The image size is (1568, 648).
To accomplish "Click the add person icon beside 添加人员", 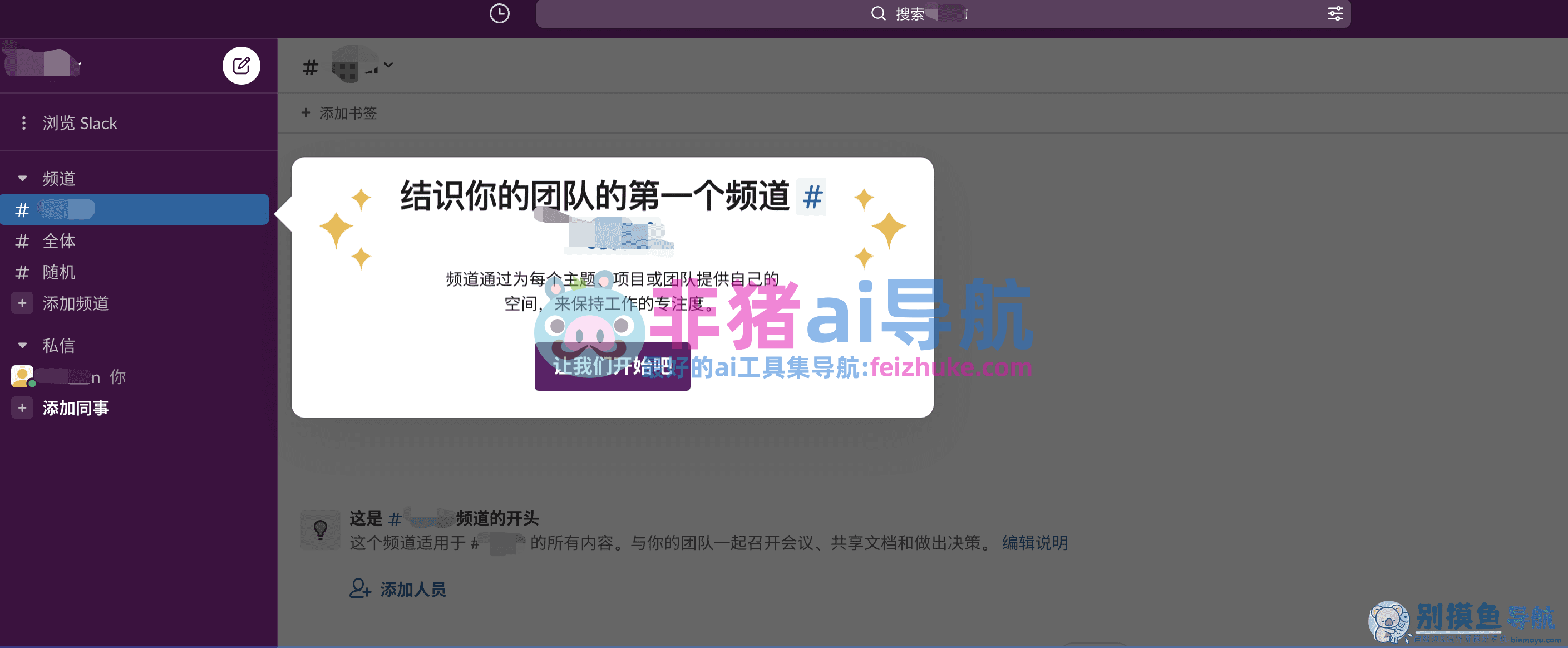I will tap(360, 588).
